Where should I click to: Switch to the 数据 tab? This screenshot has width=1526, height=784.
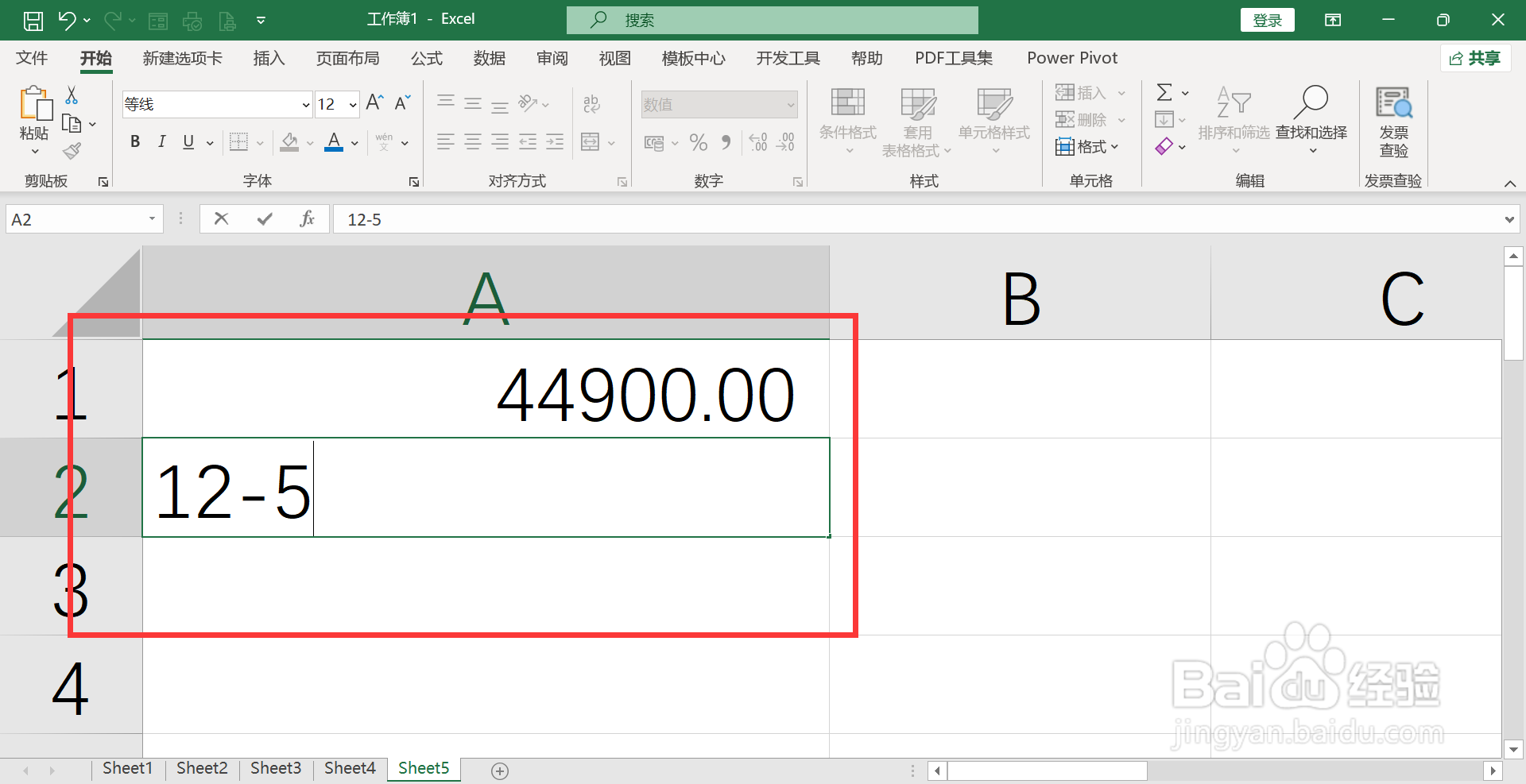489,58
